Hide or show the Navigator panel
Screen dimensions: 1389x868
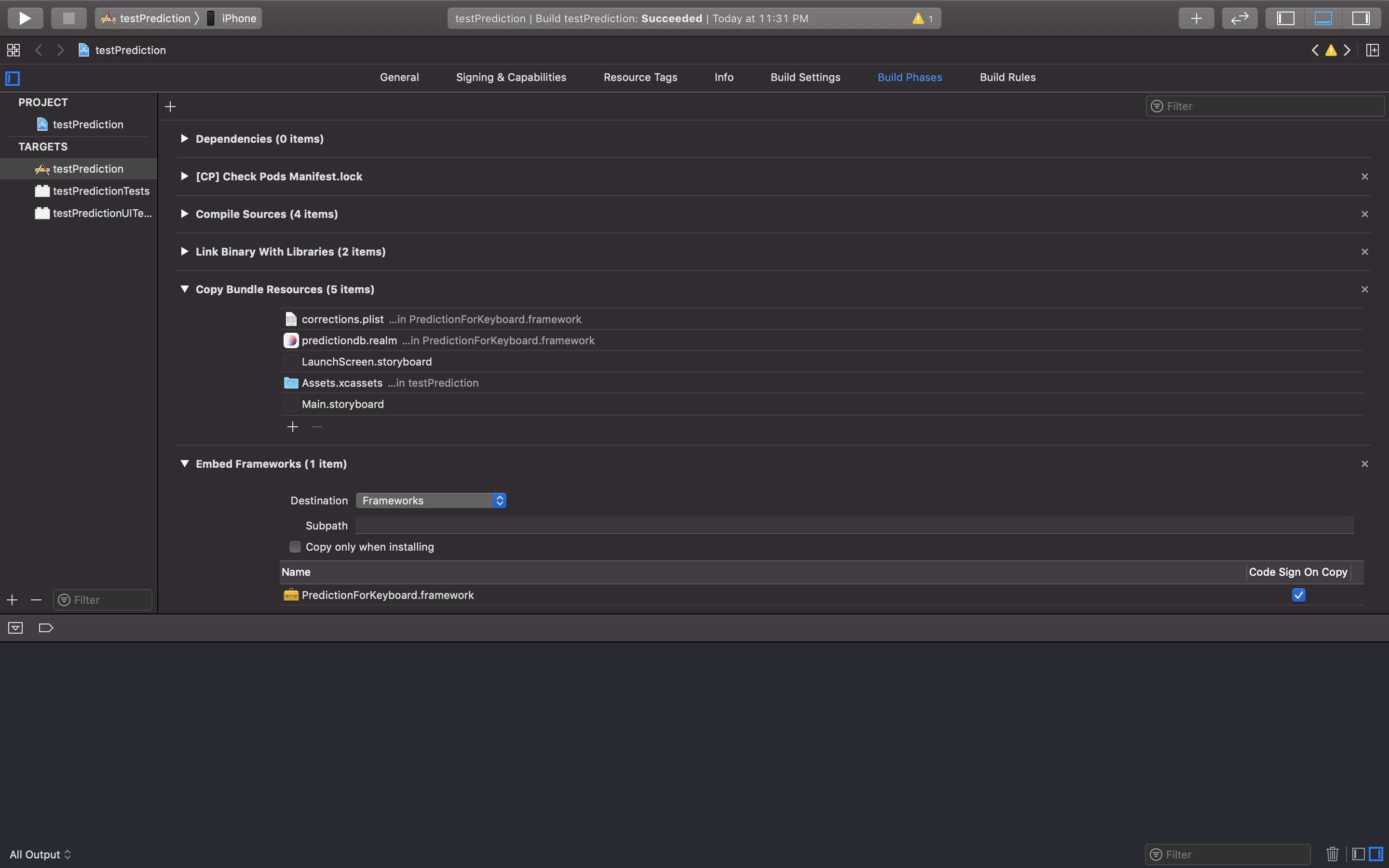tap(1285, 18)
